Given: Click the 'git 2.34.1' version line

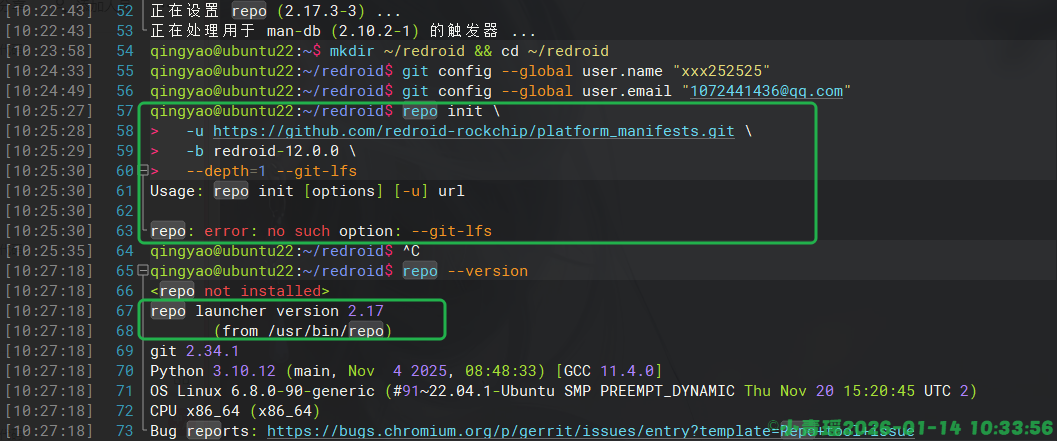Looking at the screenshot, I should (x=194, y=351).
